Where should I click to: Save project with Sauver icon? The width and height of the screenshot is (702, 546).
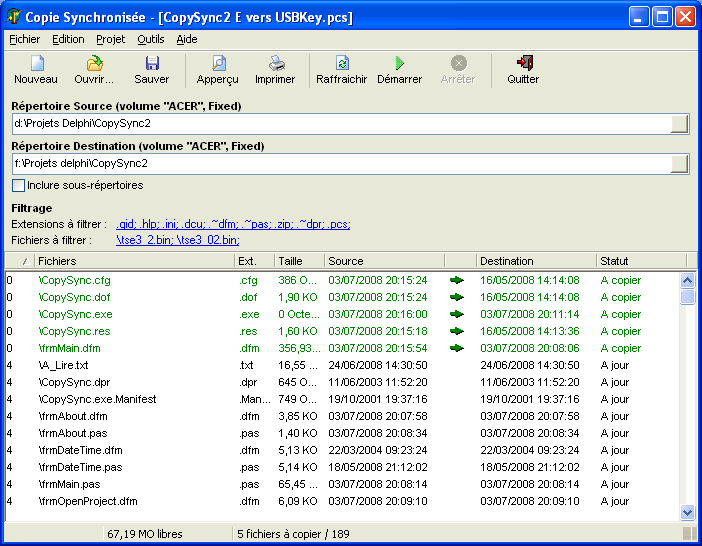(152, 63)
